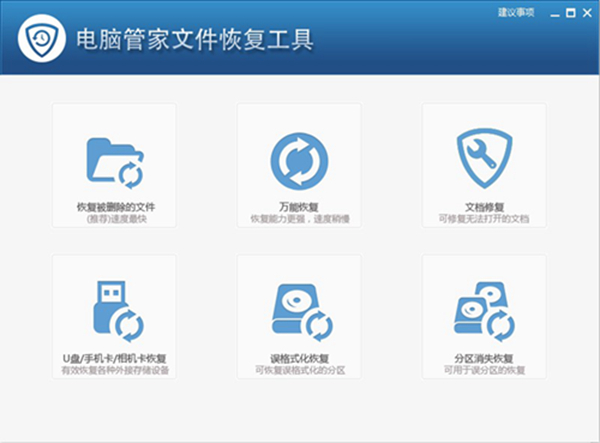600x443 pixels.
Task: Select the 误格式化恢复 label text
Action: [x=299, y=358]
